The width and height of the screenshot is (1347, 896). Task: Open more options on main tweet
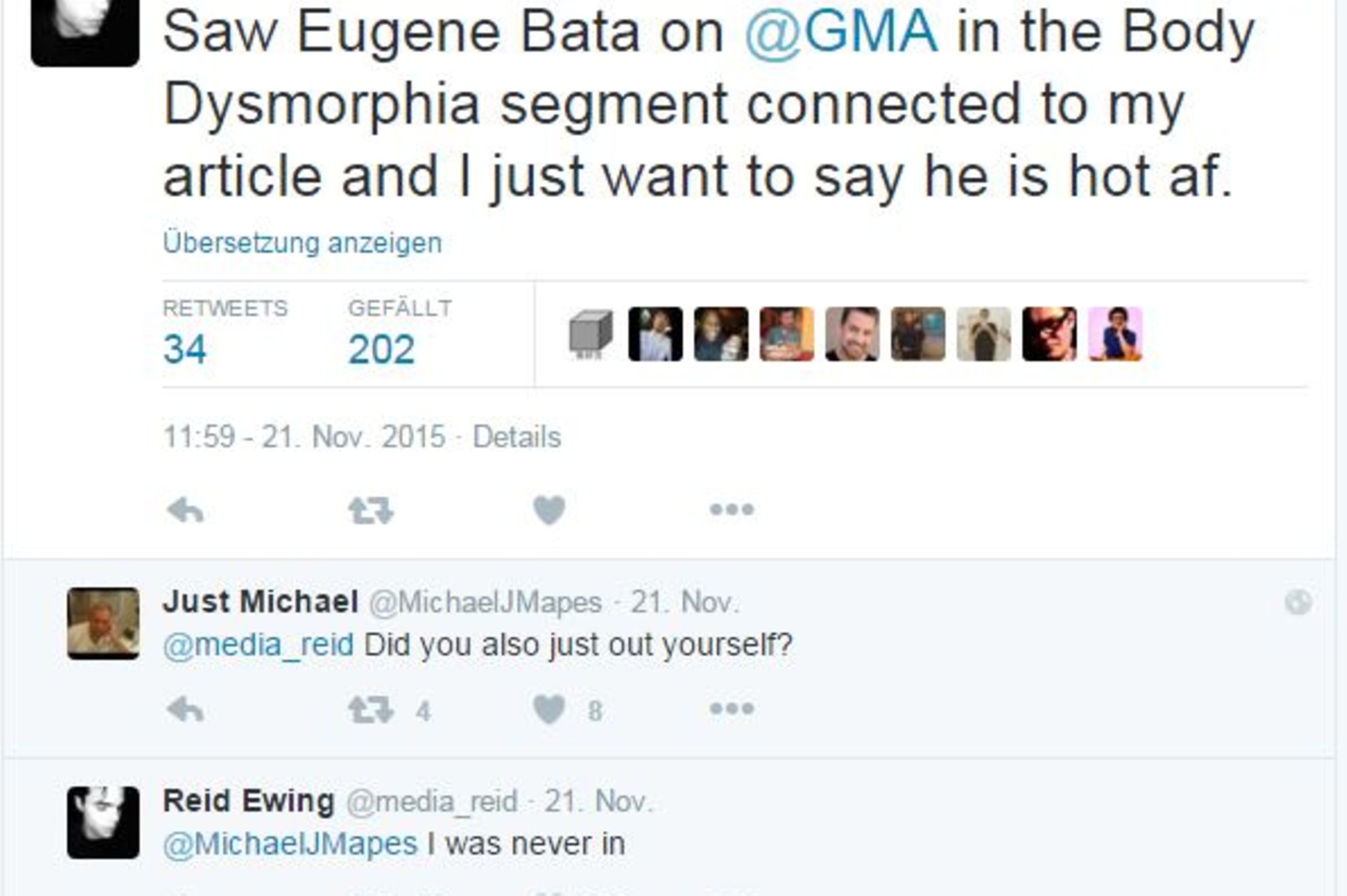point(731,510)
